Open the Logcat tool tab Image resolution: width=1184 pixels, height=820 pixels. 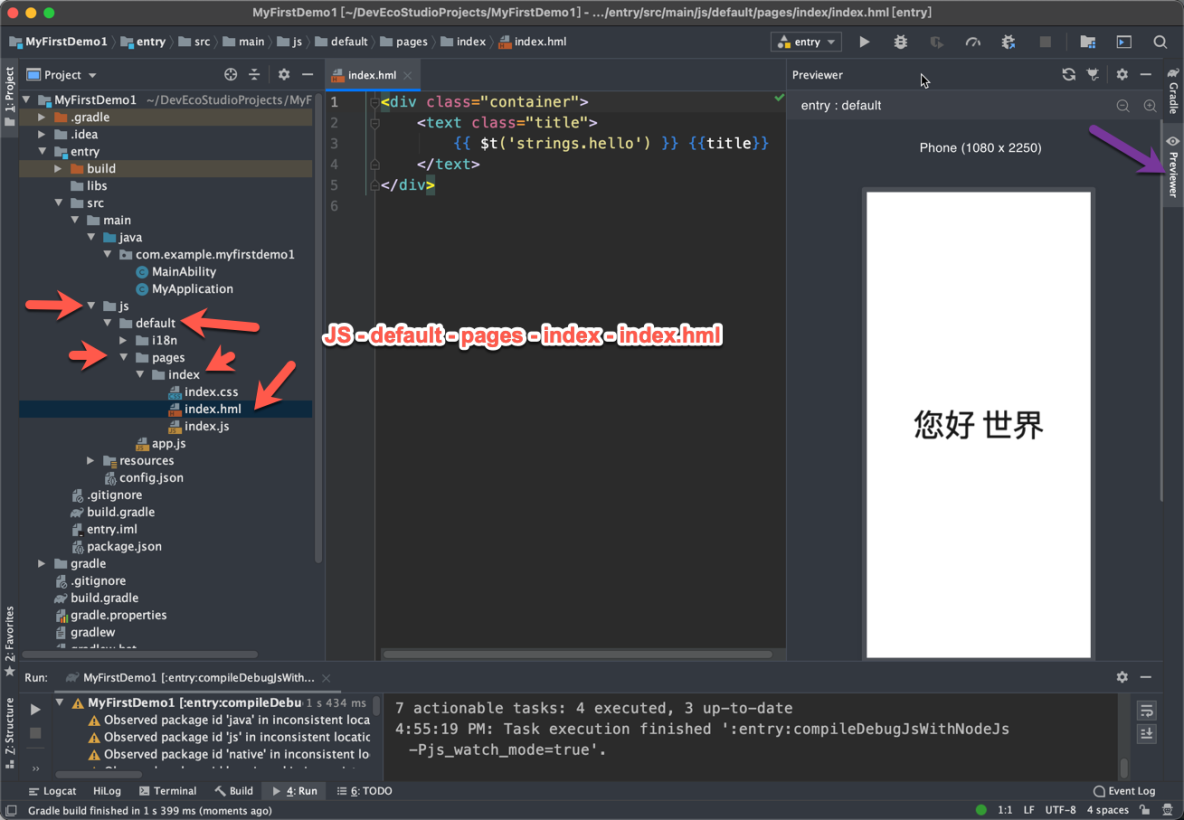(52, 791)
